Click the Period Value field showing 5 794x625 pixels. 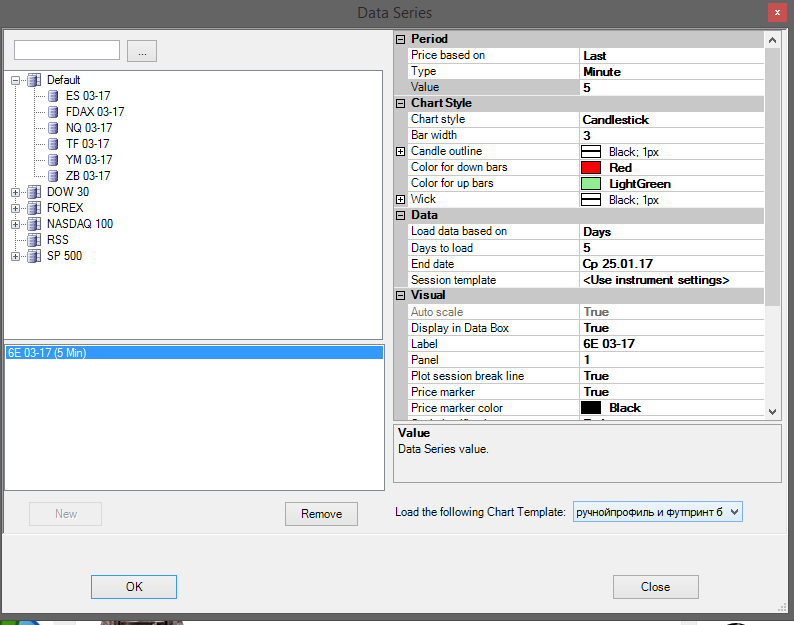pos(671,88)
